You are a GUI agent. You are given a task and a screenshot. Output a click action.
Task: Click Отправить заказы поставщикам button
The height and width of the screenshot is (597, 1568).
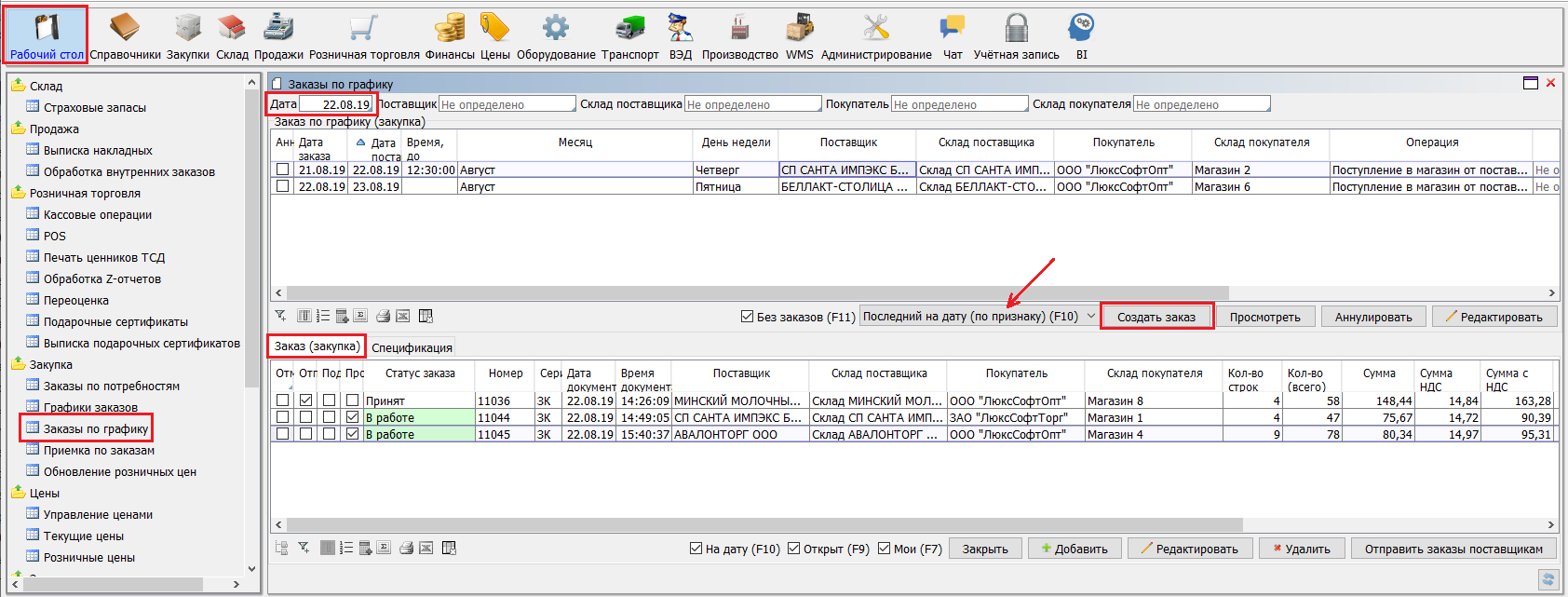1453,549
